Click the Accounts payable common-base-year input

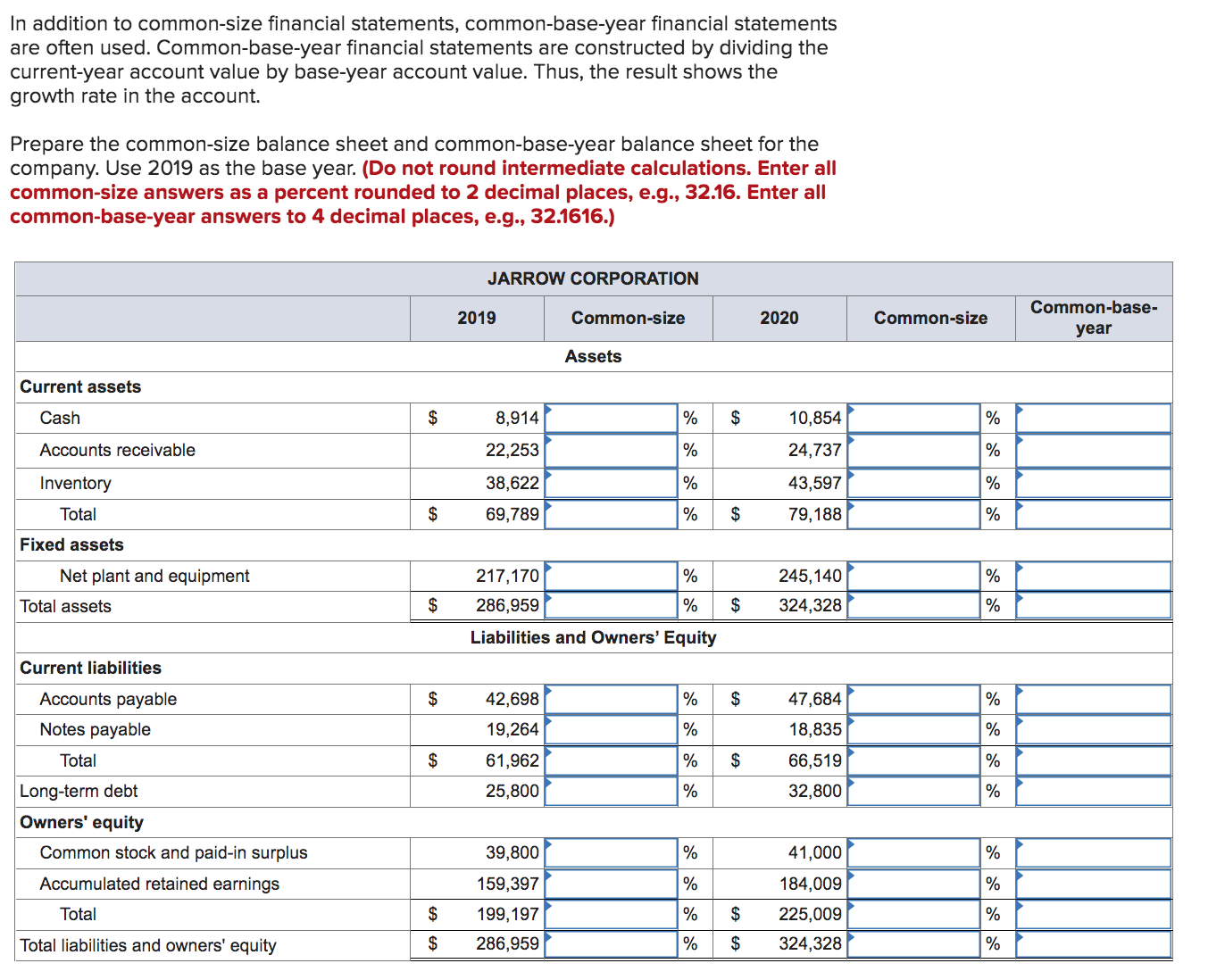click(1093, 698)
